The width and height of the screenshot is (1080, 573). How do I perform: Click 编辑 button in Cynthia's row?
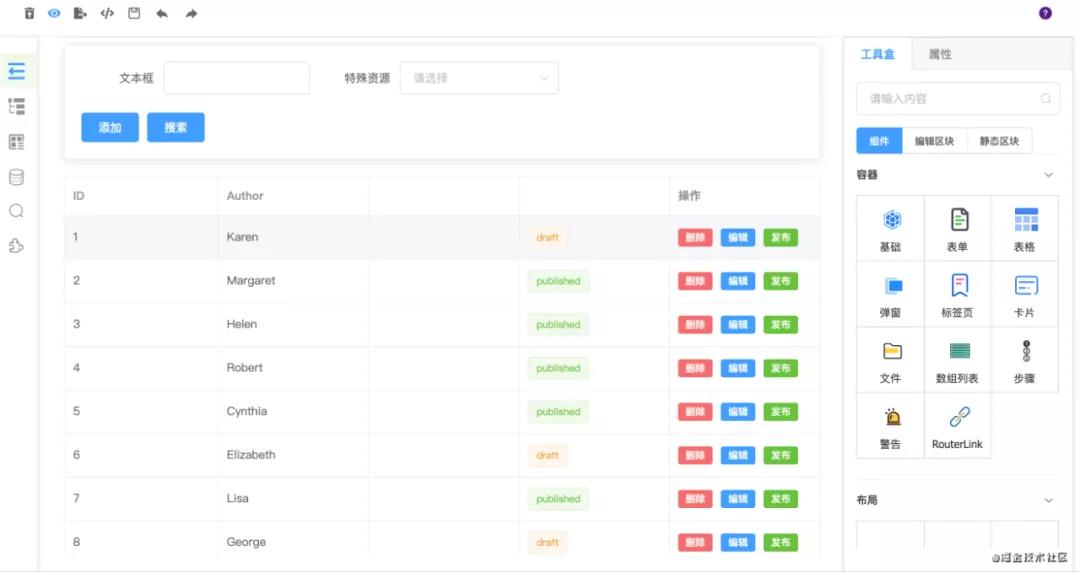pyautogui.click(x=738, y=412)
